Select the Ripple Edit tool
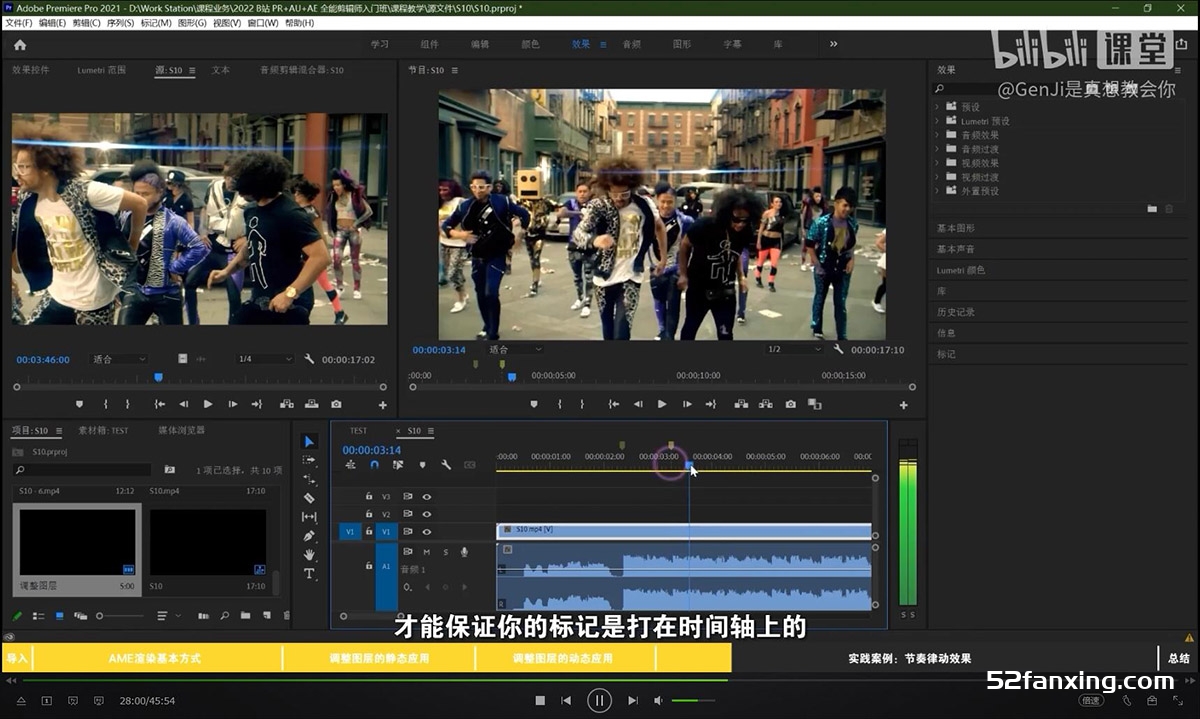 [x=309, y=479]
